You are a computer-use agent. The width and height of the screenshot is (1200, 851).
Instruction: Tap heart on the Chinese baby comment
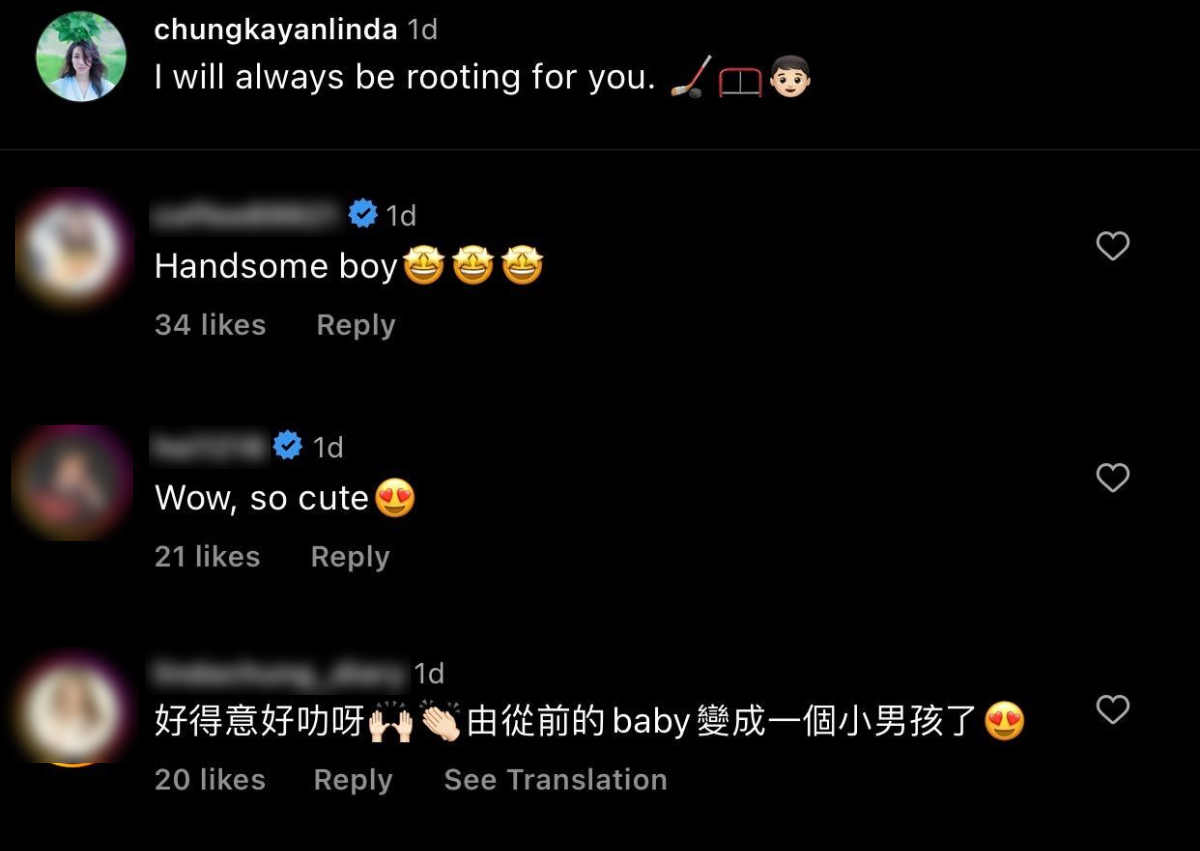click(1113, 710)
